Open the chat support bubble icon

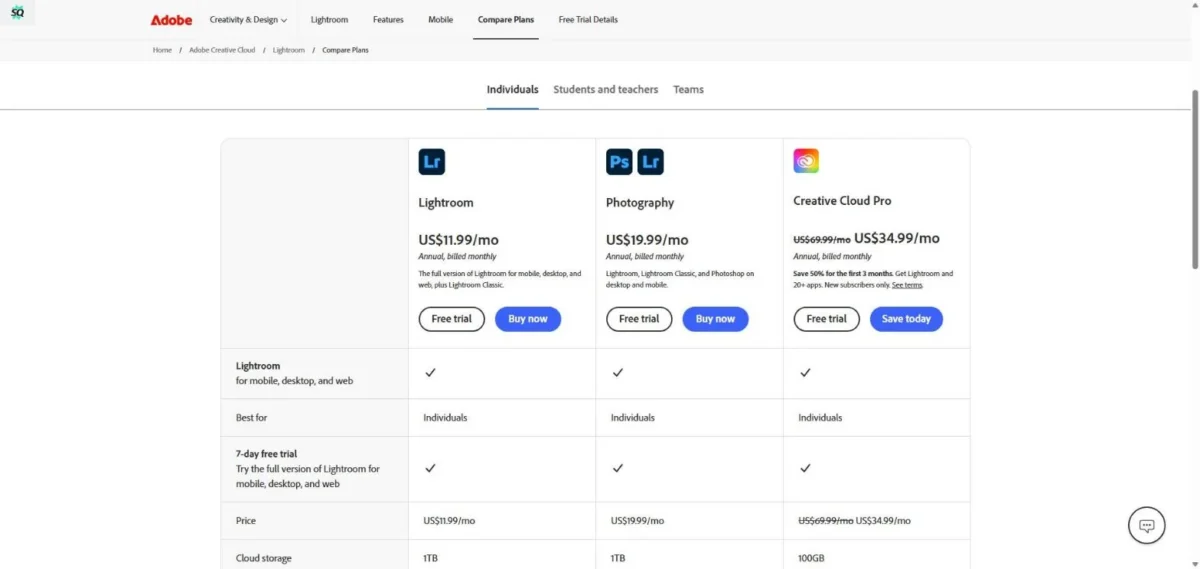1147,525
